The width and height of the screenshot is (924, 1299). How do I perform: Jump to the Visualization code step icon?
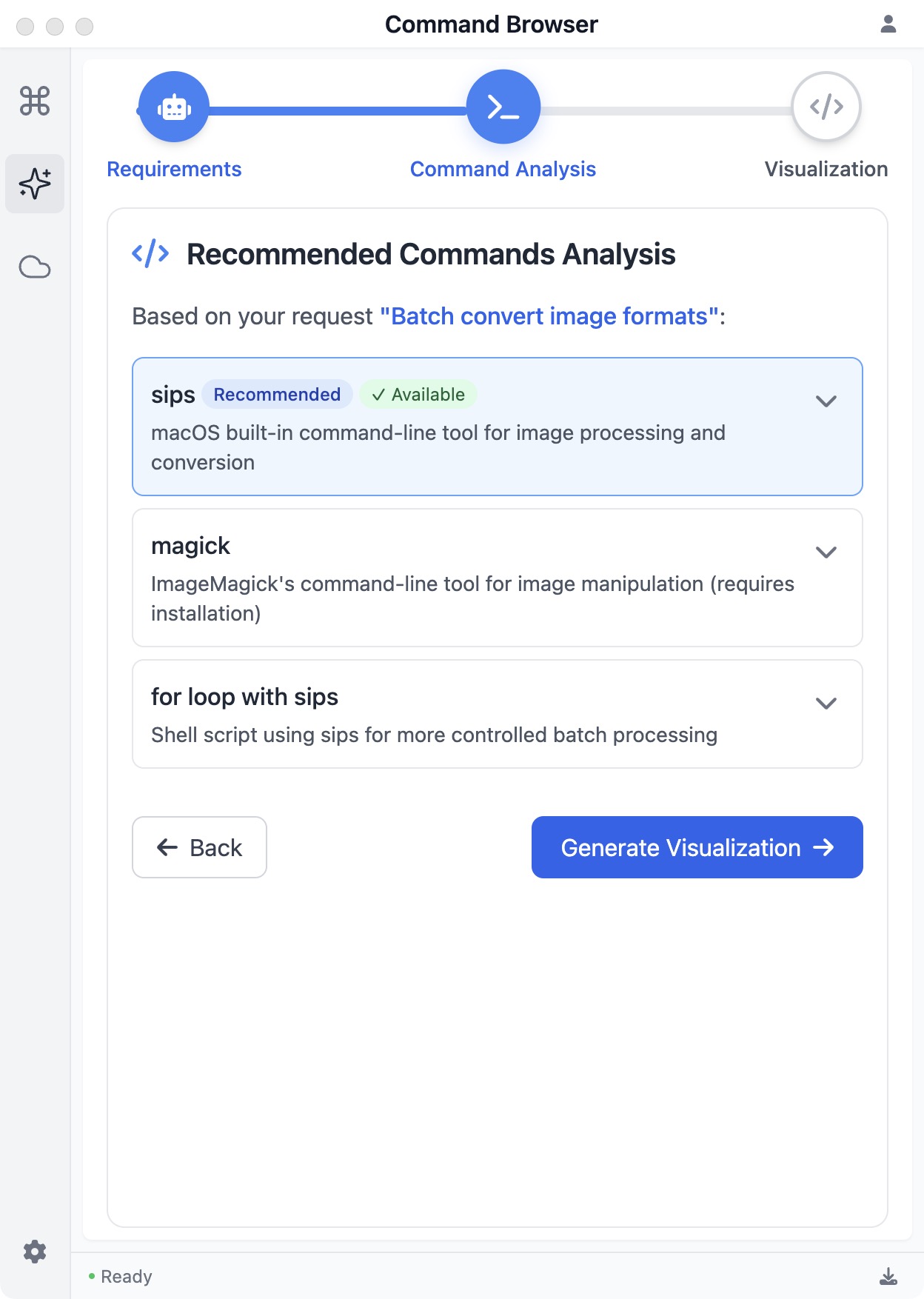click(x=826, y=107)
